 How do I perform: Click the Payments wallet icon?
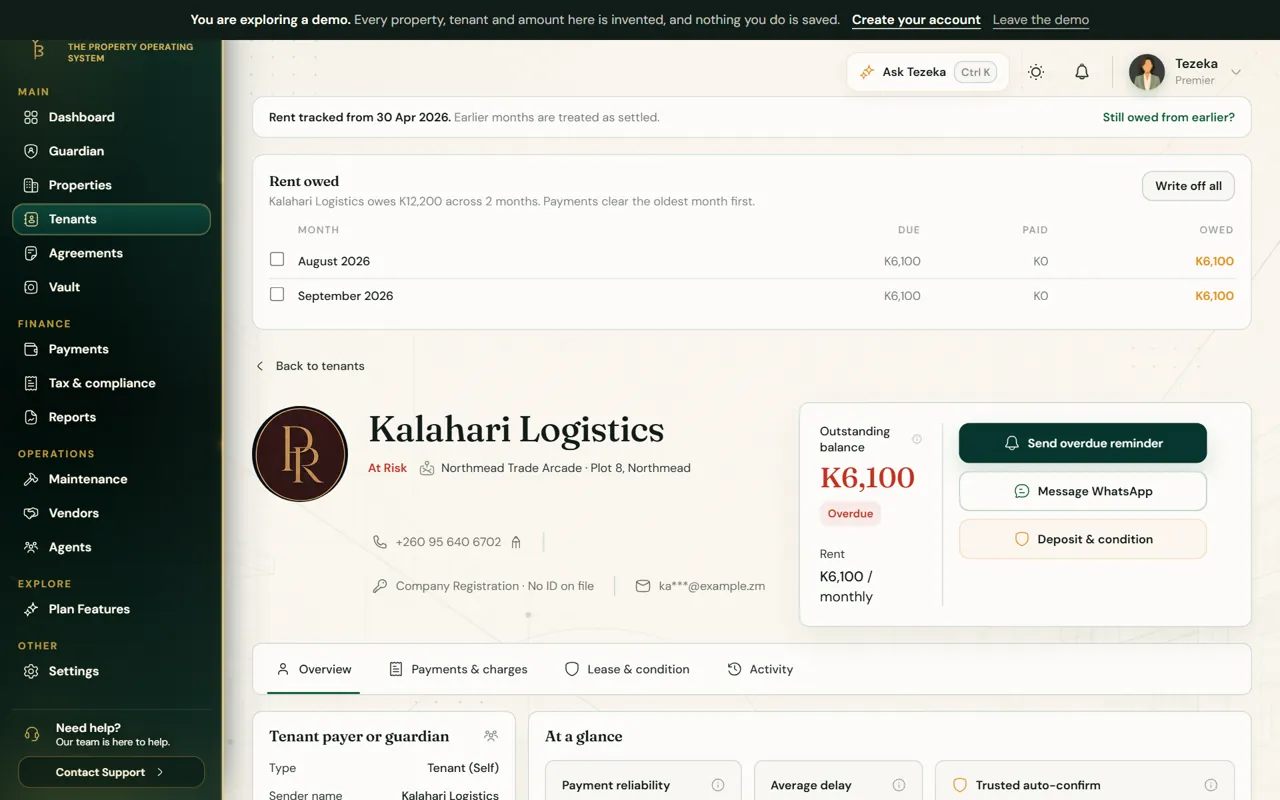tap(31, 349)
